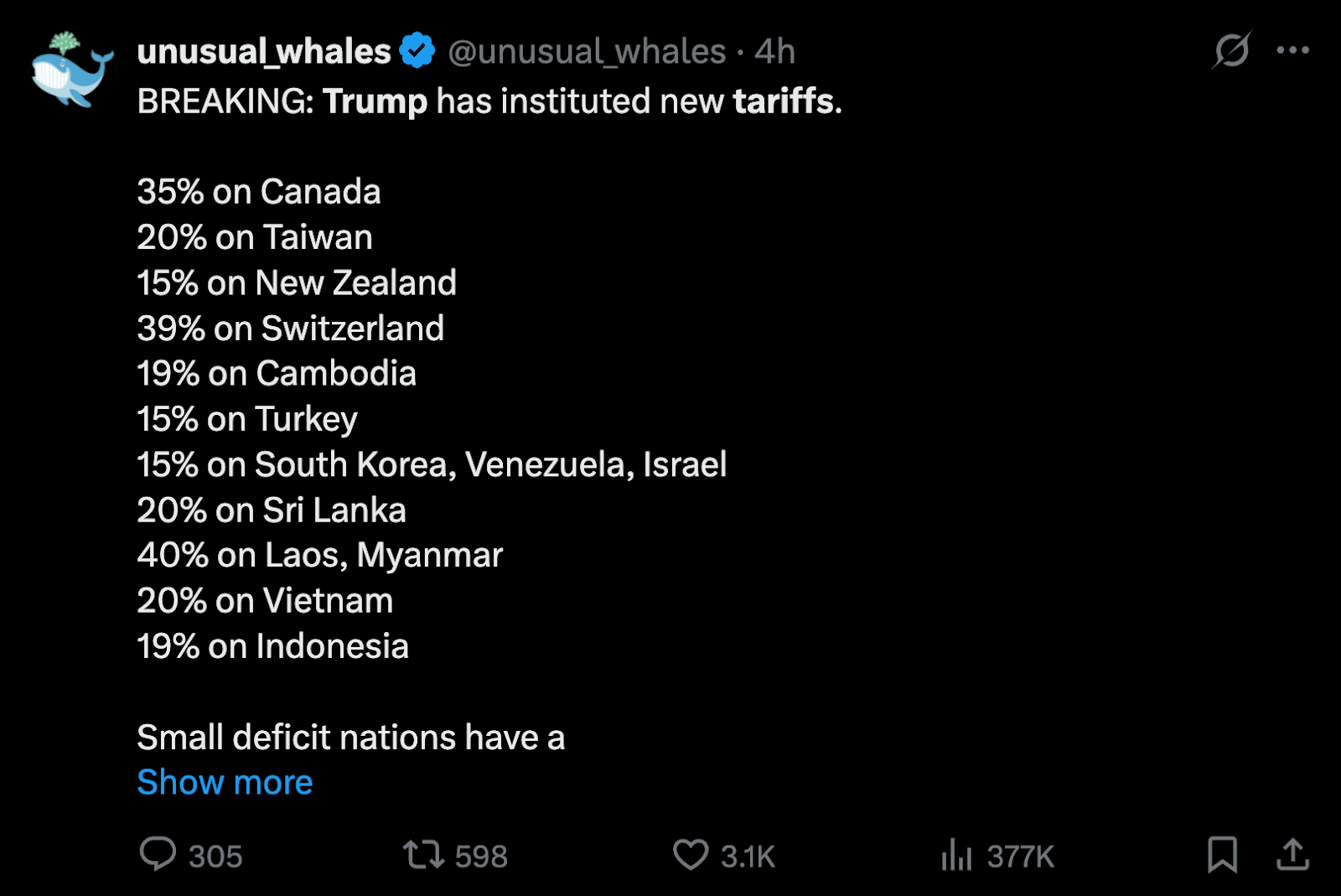Viewport: 1341px width, 896px height.
Task: Click the repost arrows icon
Action: pos(423,855)
